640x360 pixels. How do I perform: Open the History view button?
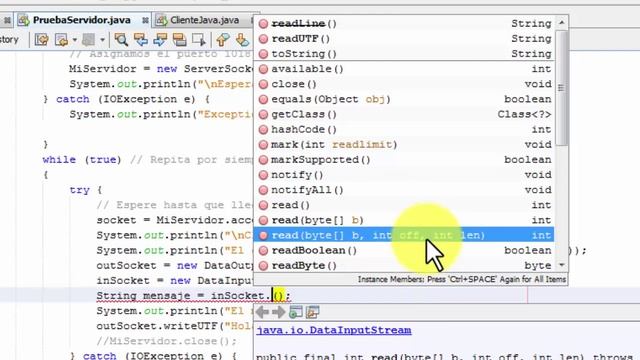10,40
